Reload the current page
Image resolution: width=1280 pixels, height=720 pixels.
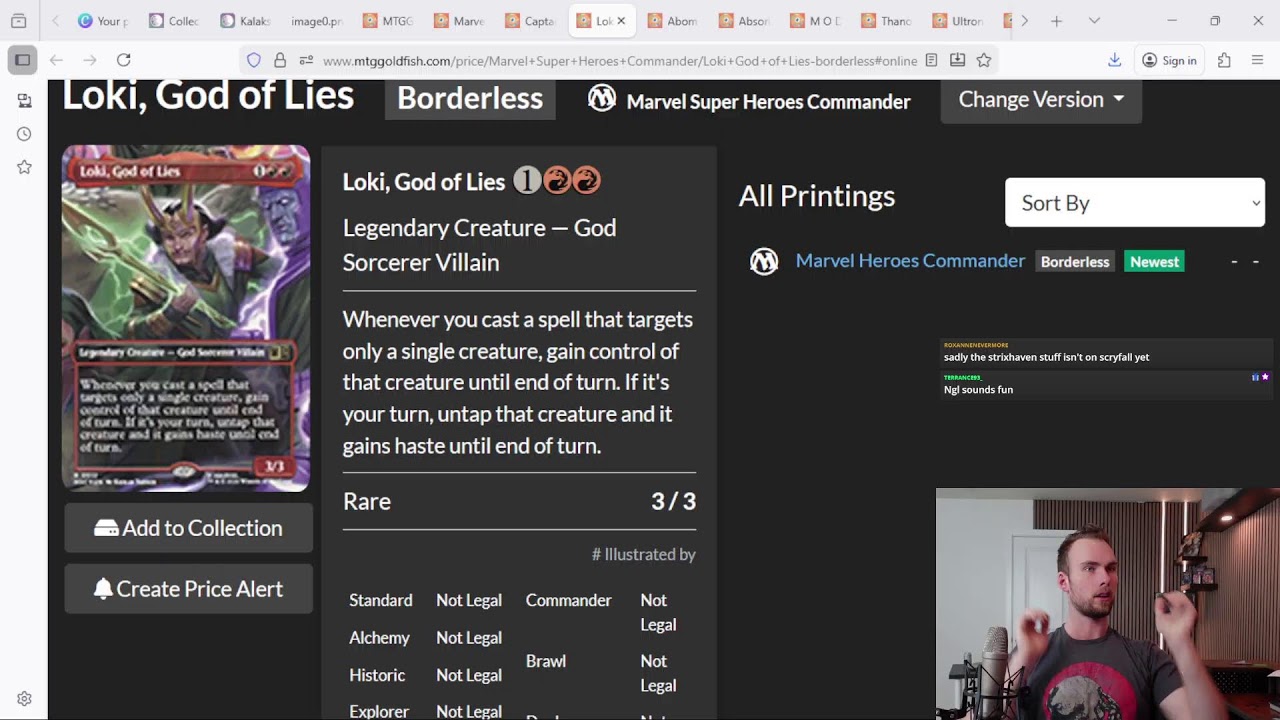[123, 60]
